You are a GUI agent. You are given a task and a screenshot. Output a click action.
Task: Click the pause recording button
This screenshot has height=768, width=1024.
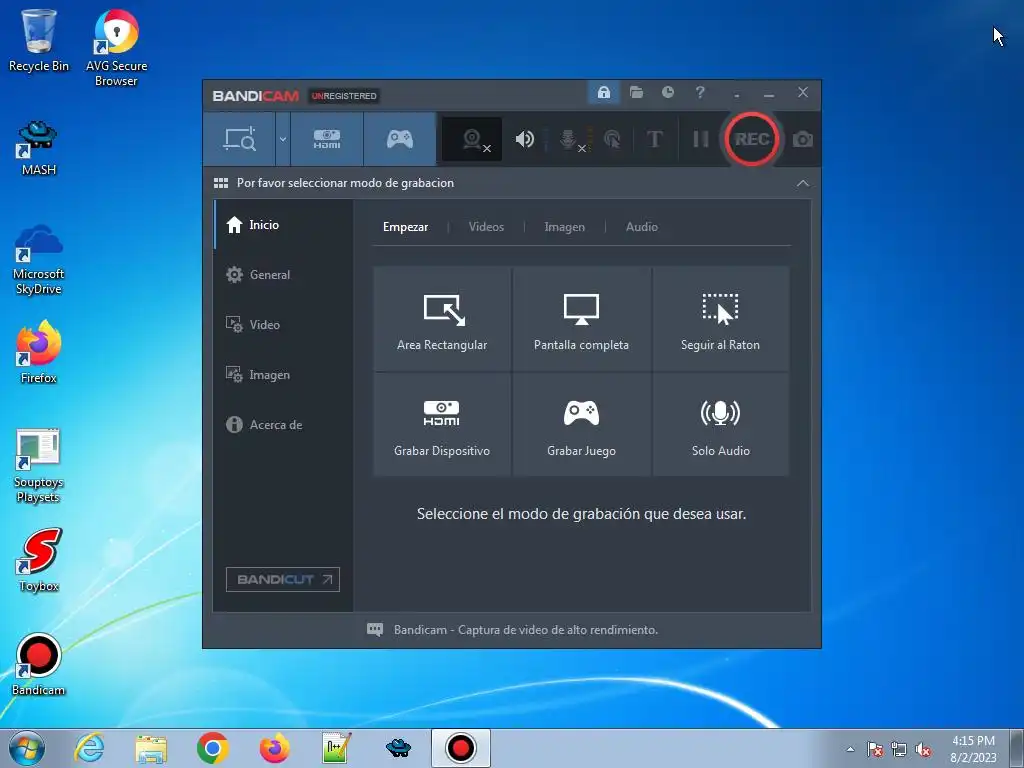click(701, 139)
